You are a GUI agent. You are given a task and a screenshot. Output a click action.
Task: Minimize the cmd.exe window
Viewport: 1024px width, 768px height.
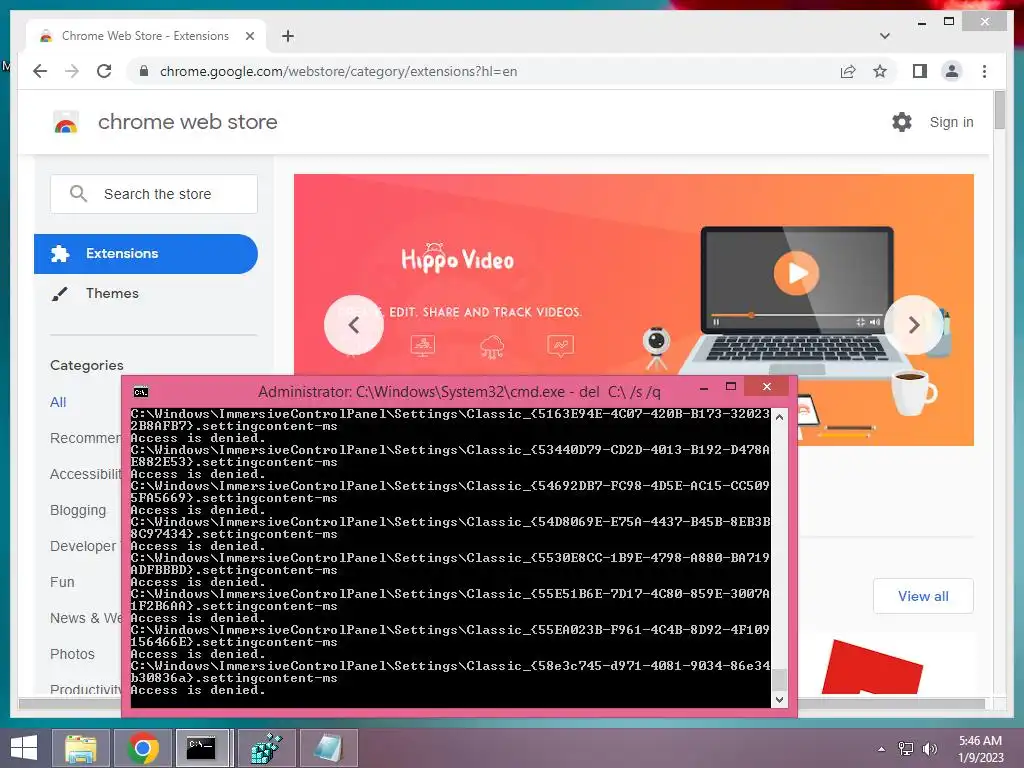703,388
